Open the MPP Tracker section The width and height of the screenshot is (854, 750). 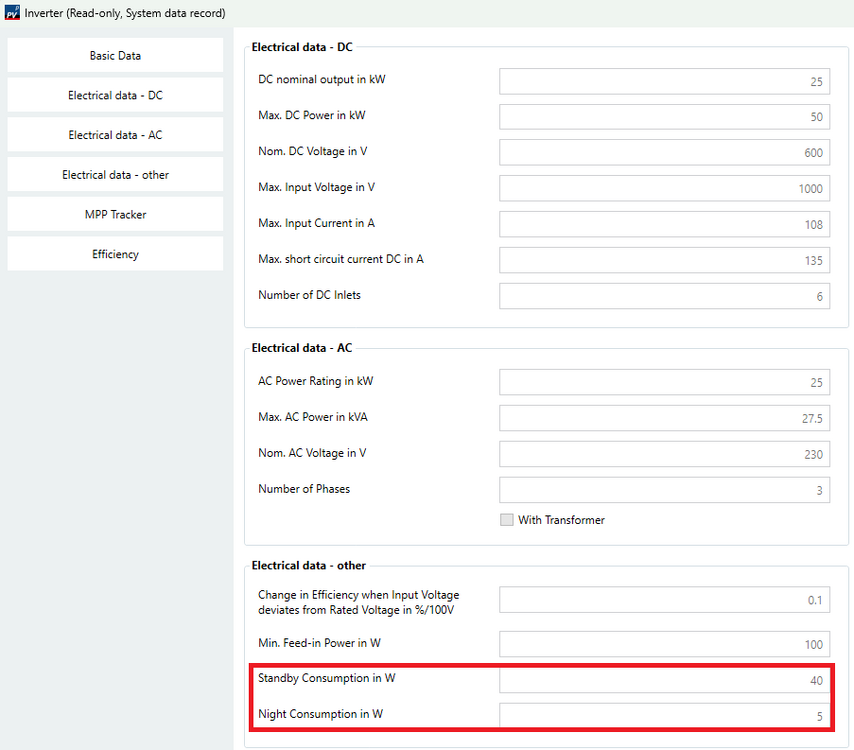coord(115,214)
